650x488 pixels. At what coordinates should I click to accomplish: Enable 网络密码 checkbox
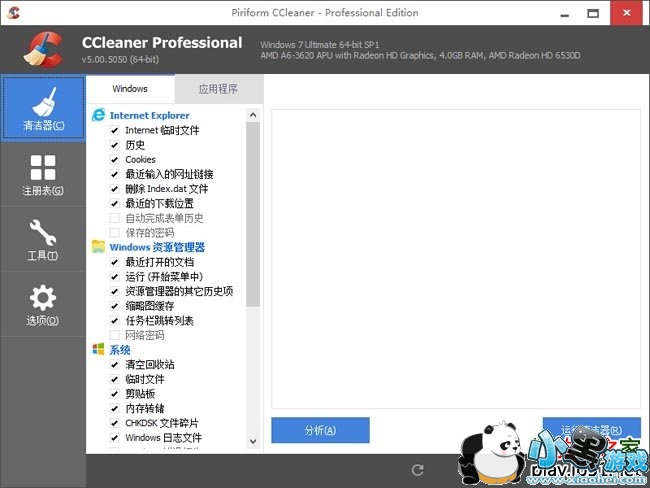(114, 335)
